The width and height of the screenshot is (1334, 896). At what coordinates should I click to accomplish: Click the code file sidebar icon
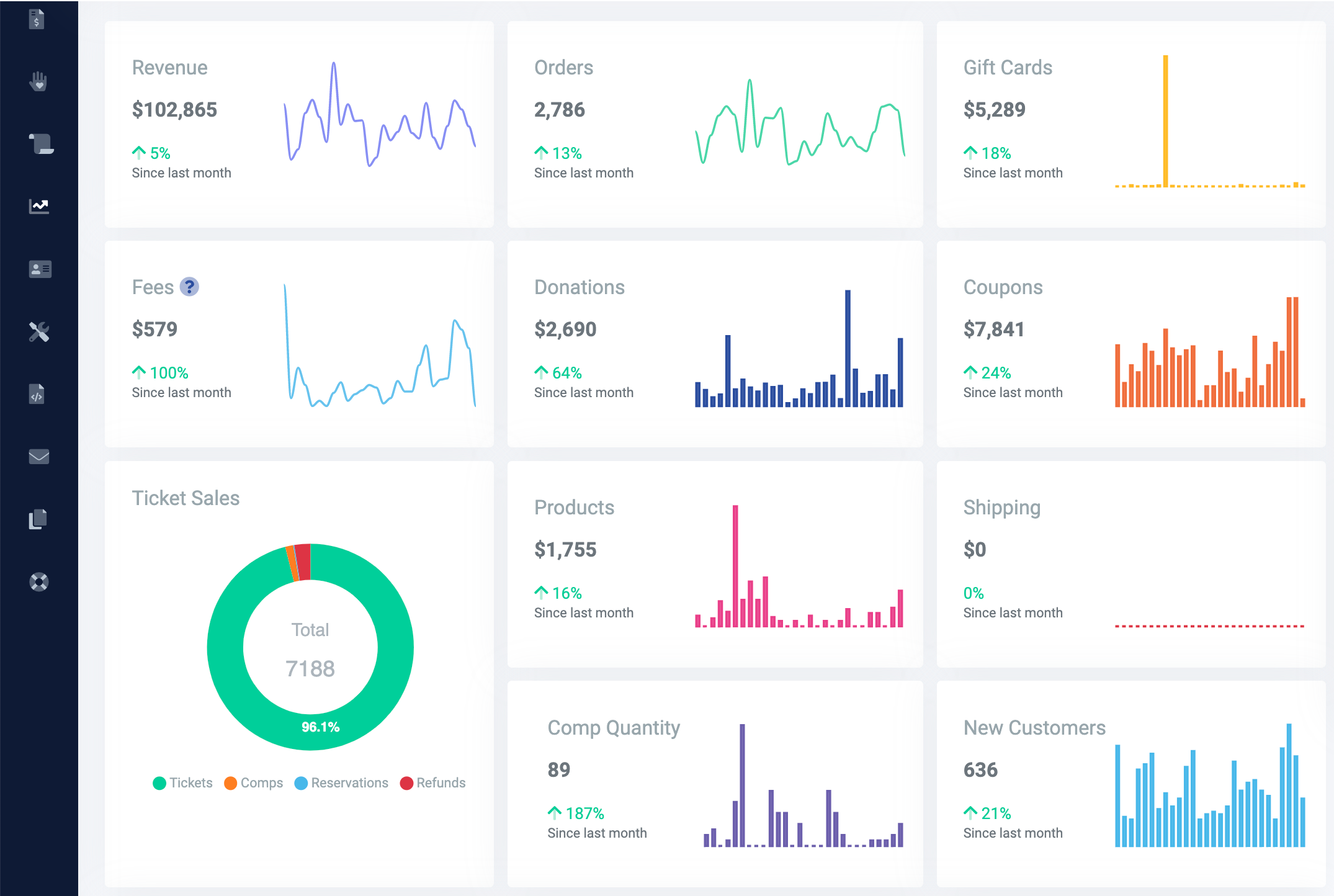click(37, 394)
